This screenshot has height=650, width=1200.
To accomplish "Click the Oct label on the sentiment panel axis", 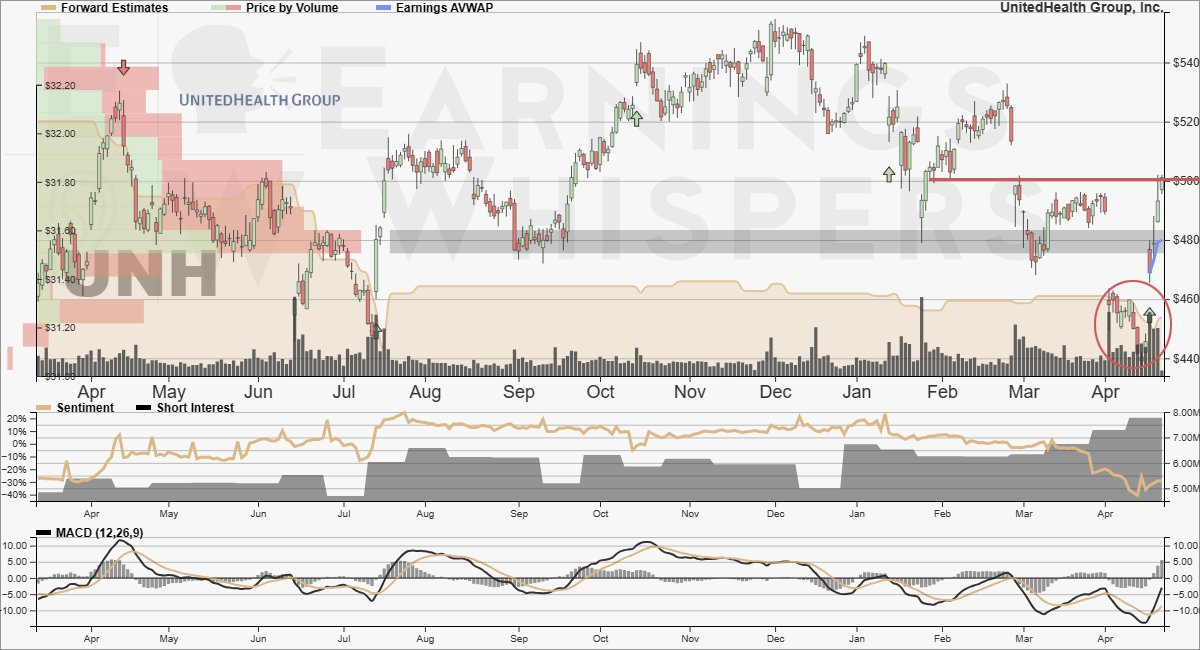I will coord(601,513).
